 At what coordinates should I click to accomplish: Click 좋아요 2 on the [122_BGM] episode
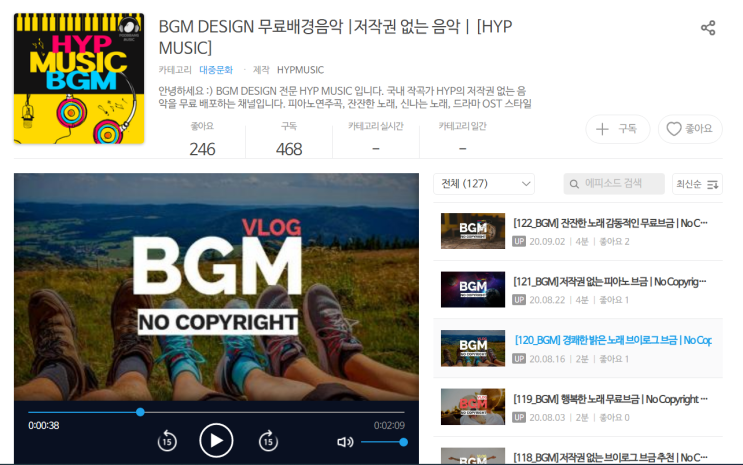(x=614, y=242)
